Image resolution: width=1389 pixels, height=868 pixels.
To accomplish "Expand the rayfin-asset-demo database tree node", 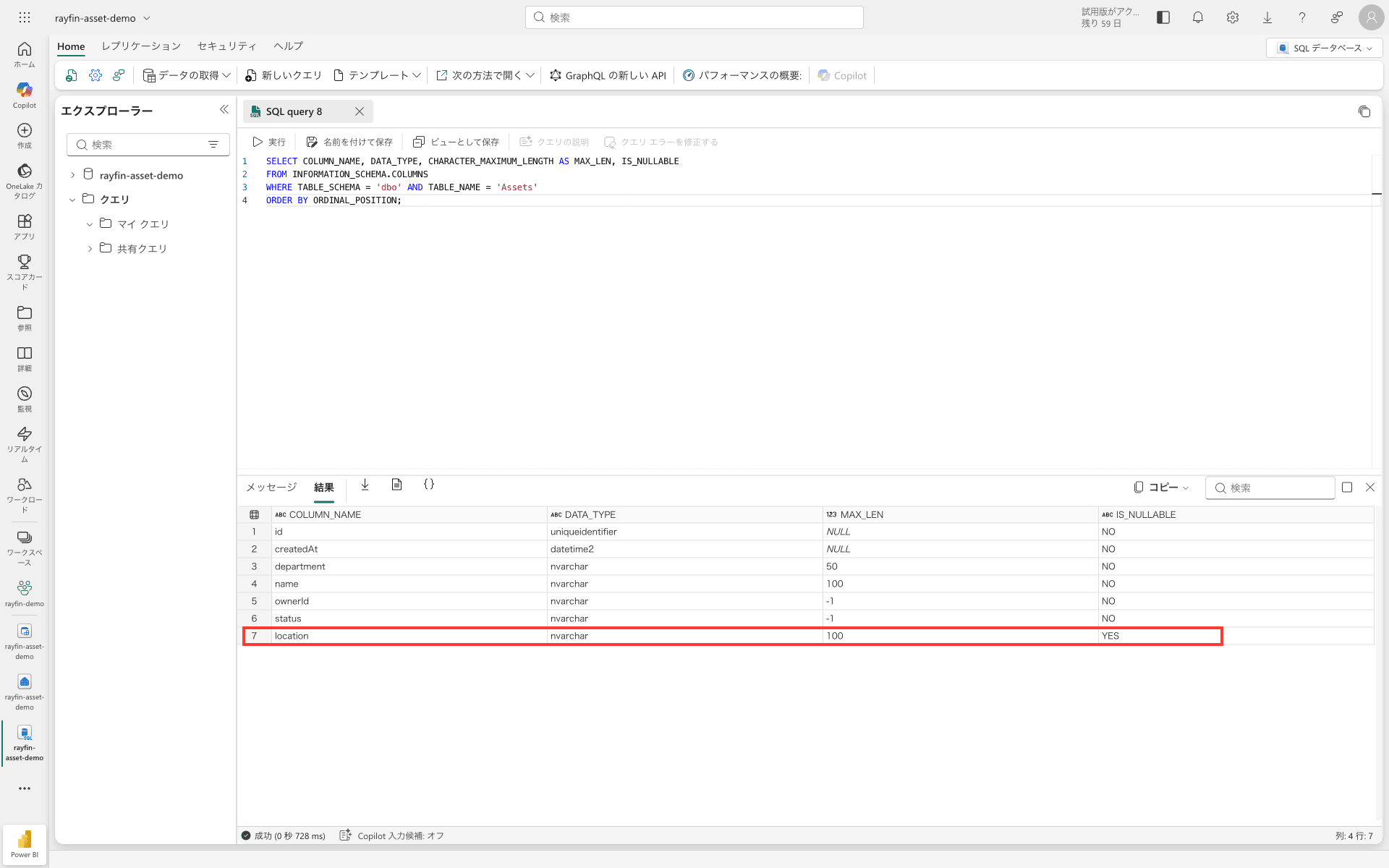I will [72, 175].
